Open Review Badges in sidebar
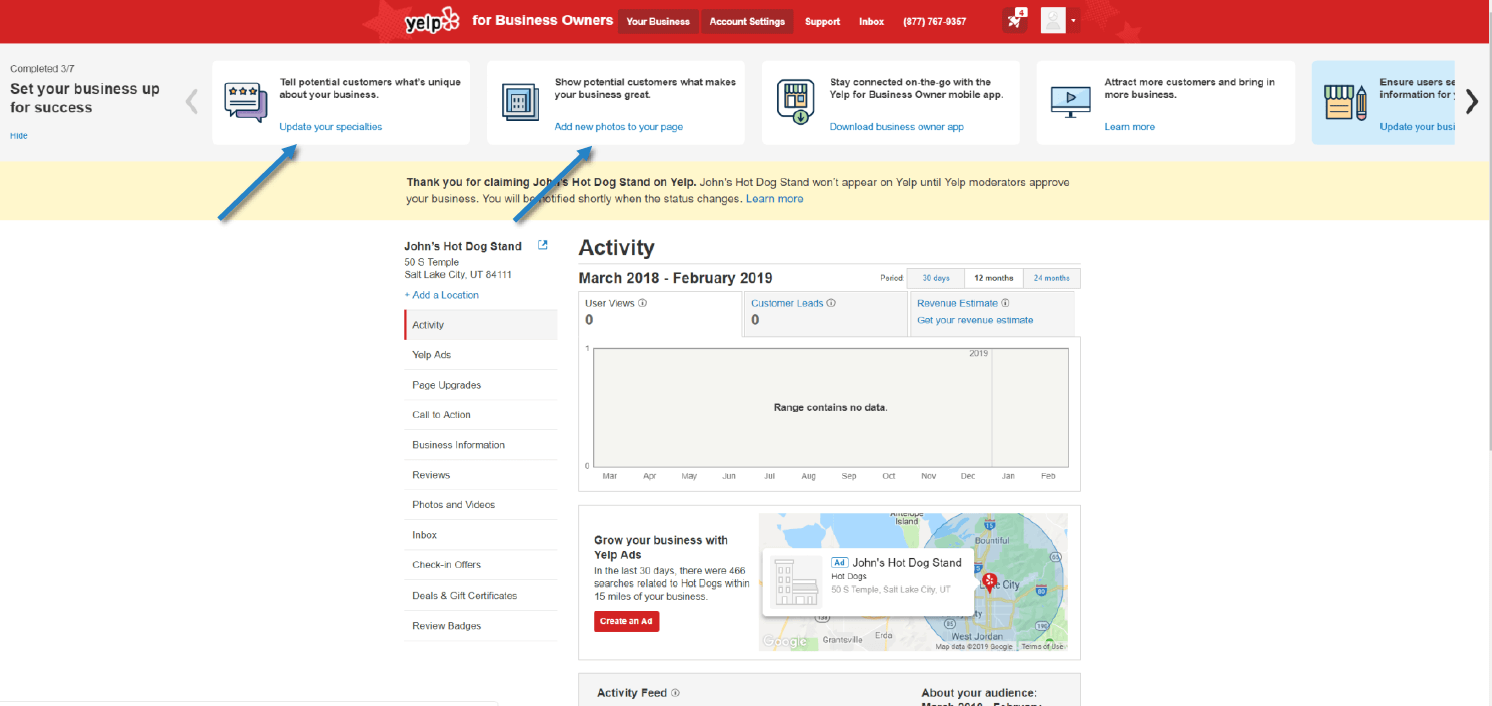Viewport: 1492px width, 706px height. coord(481,626)
